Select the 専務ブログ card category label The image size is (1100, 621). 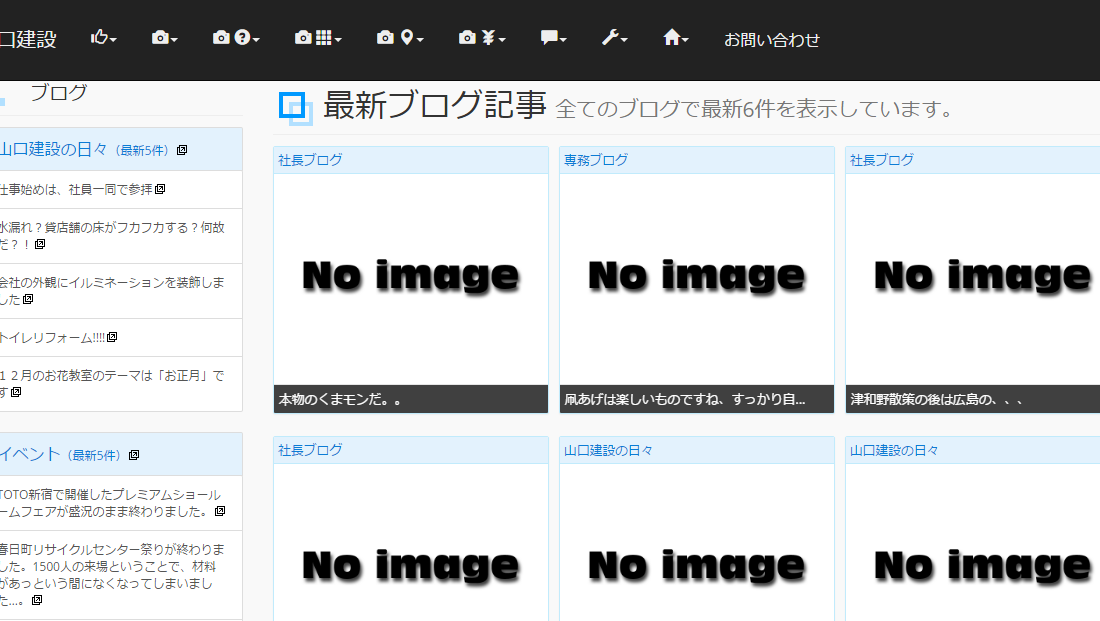point(596,160)
